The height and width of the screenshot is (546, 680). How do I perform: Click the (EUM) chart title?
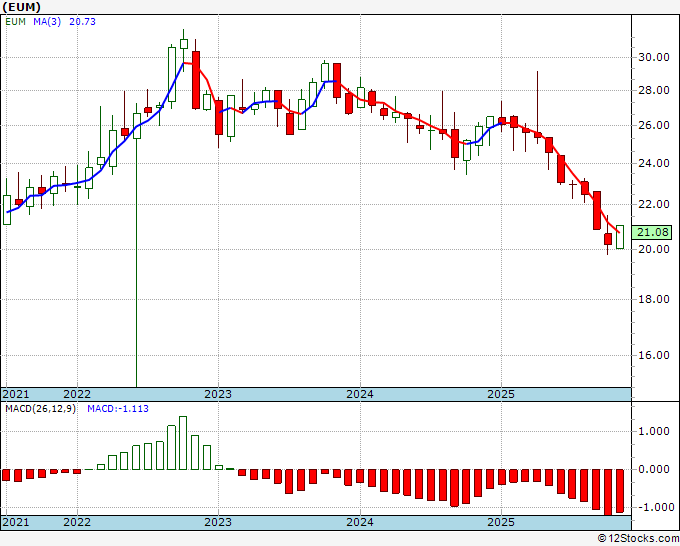(x=21, y=7)
